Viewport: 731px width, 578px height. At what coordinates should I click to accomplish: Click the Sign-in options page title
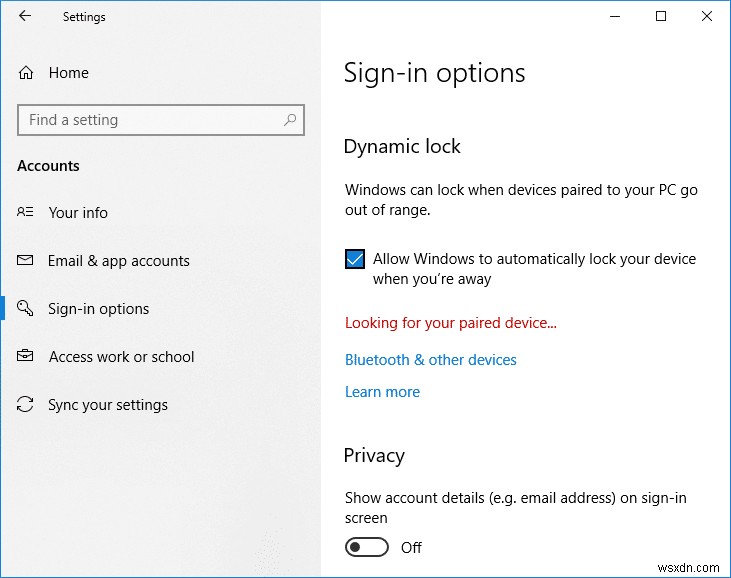tap(434, 74)
